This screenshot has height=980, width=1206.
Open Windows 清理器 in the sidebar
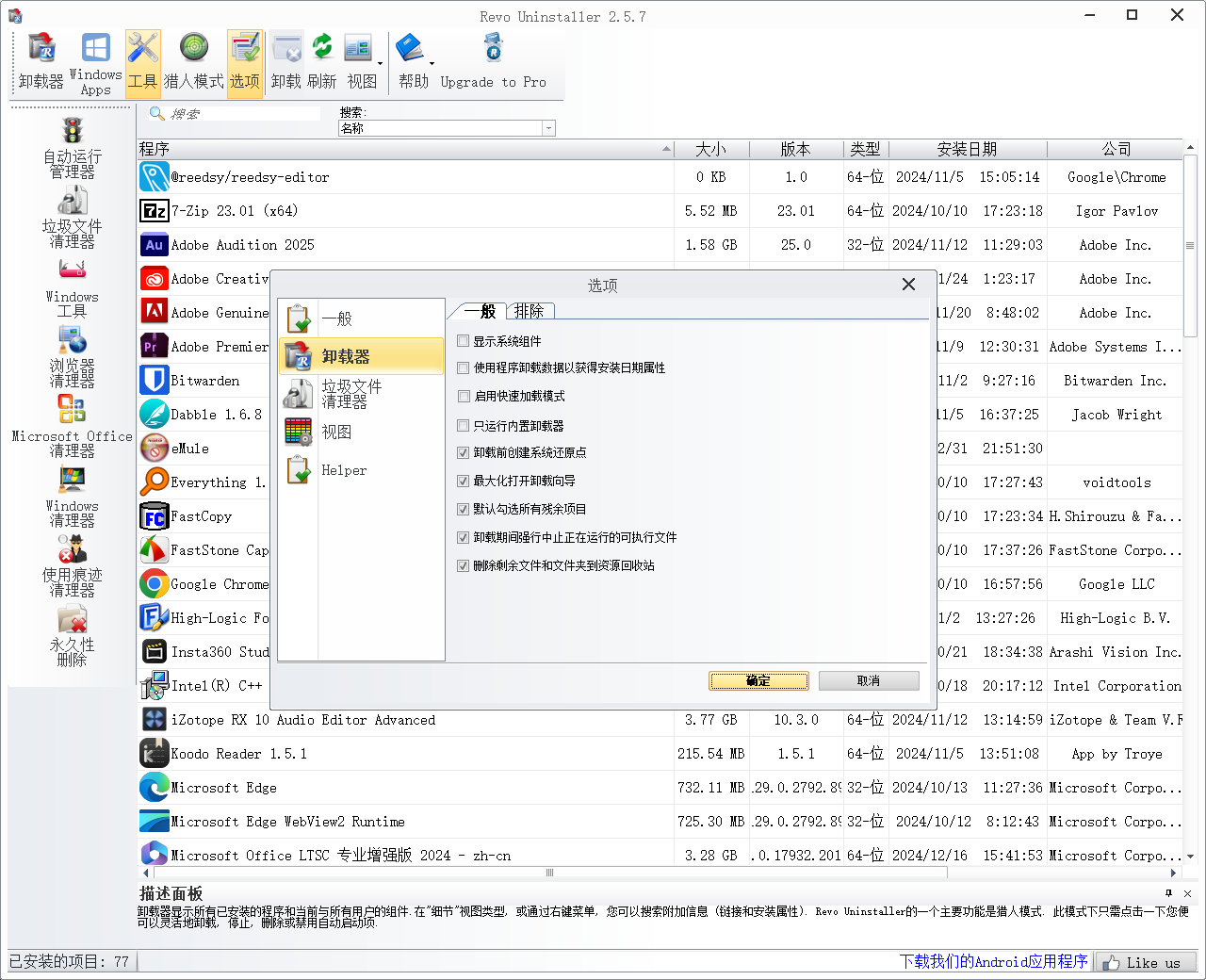(73, 497)
